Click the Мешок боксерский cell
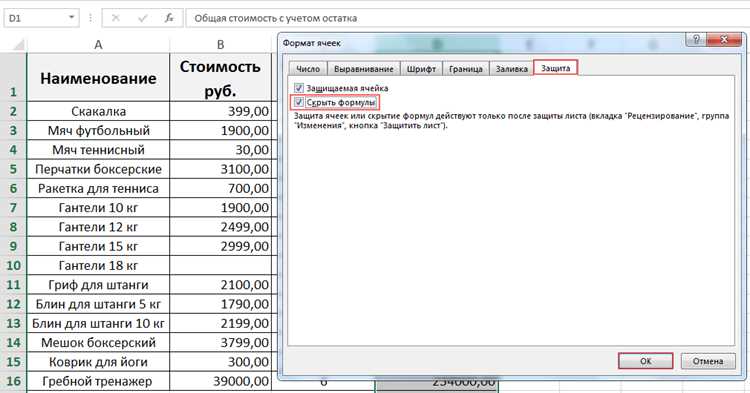 point(98,342)
